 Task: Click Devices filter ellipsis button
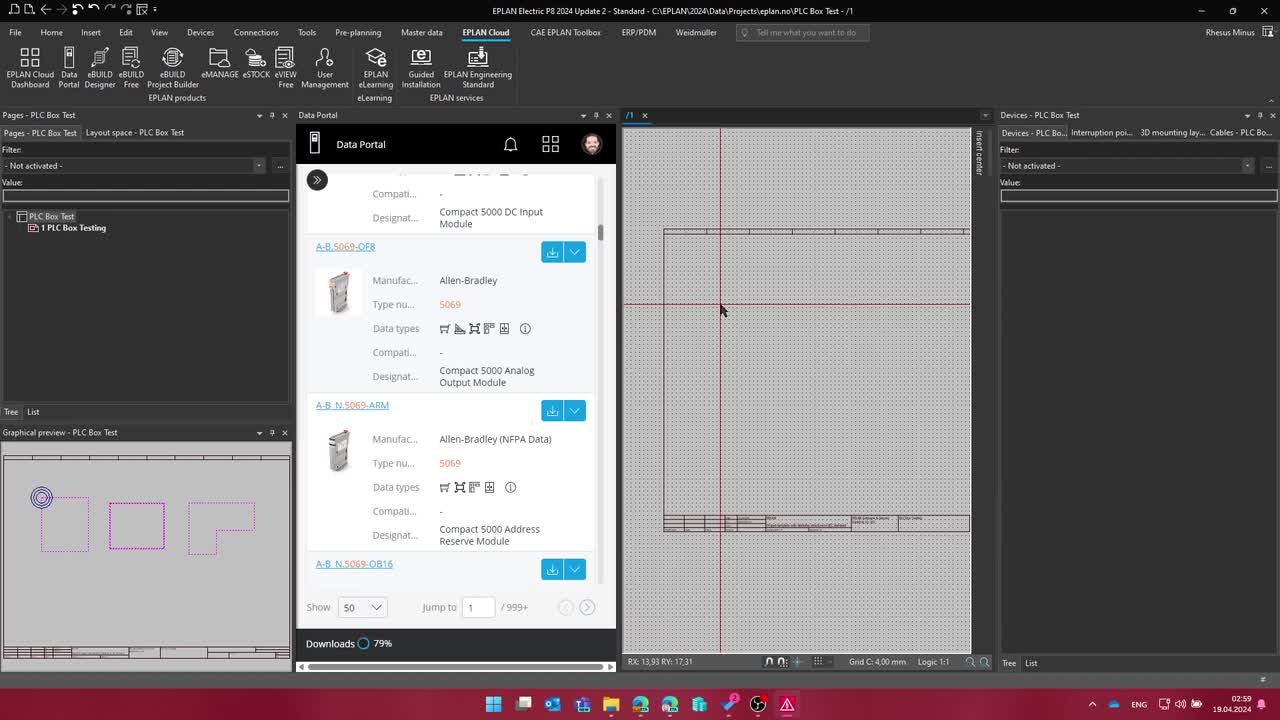pos(1268,166)
